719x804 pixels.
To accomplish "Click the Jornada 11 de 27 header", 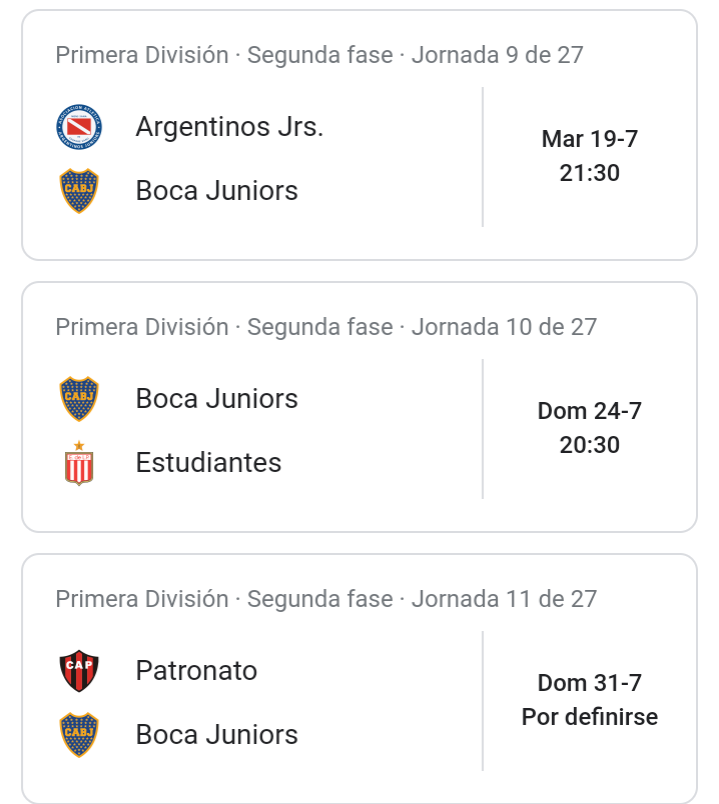I will (326, 599).
